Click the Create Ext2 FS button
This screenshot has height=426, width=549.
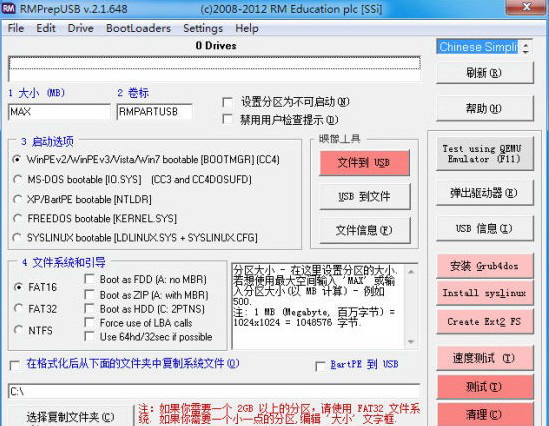point(485,321)
